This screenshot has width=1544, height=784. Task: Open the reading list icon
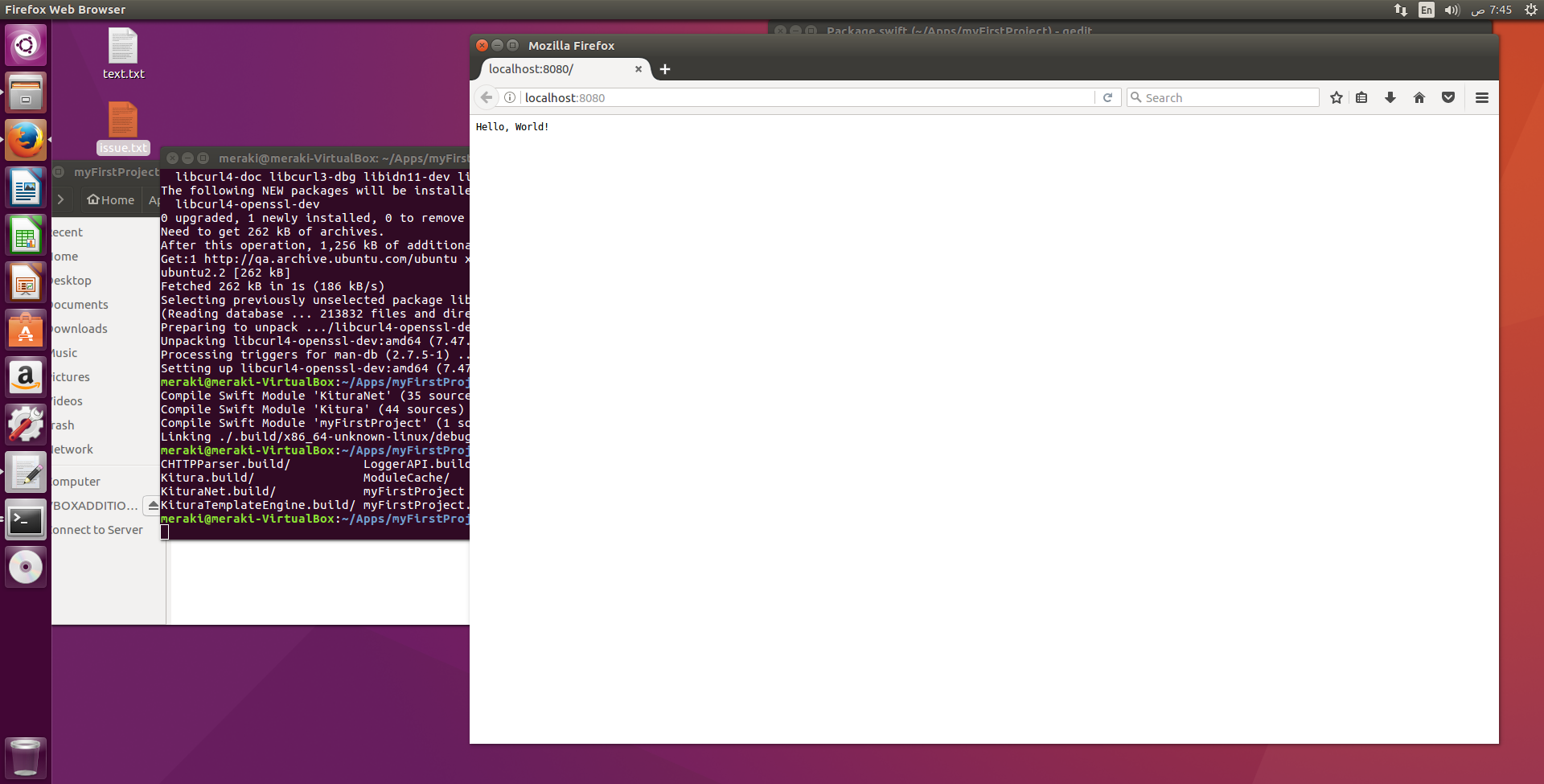tap(1361, 97)
